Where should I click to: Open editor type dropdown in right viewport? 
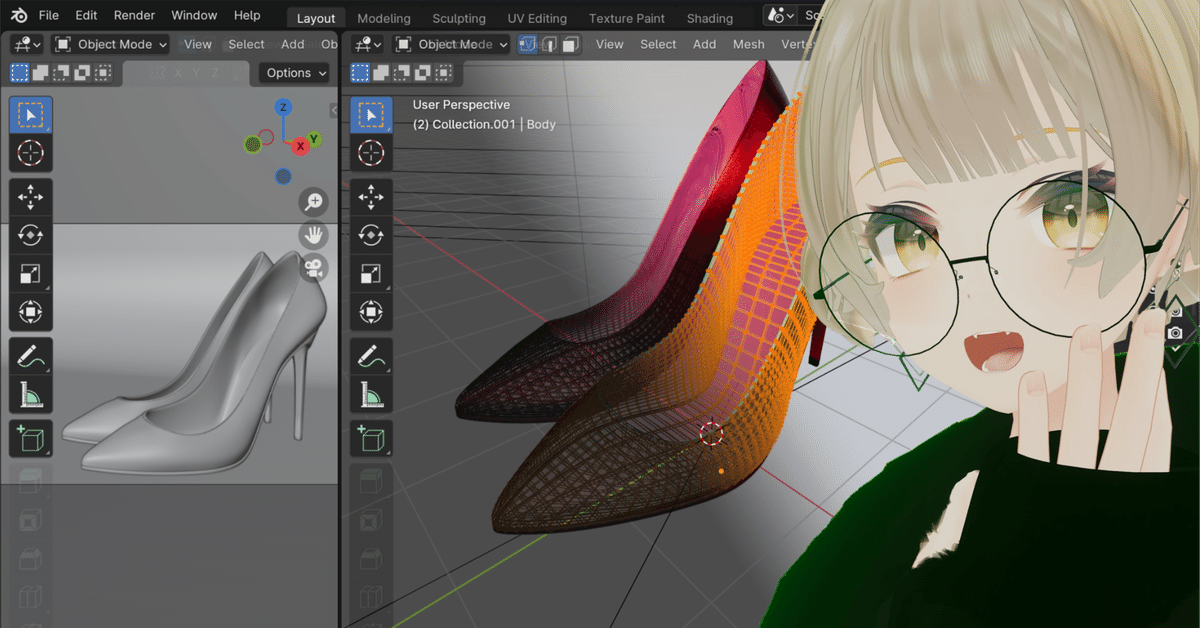(368, 44)
